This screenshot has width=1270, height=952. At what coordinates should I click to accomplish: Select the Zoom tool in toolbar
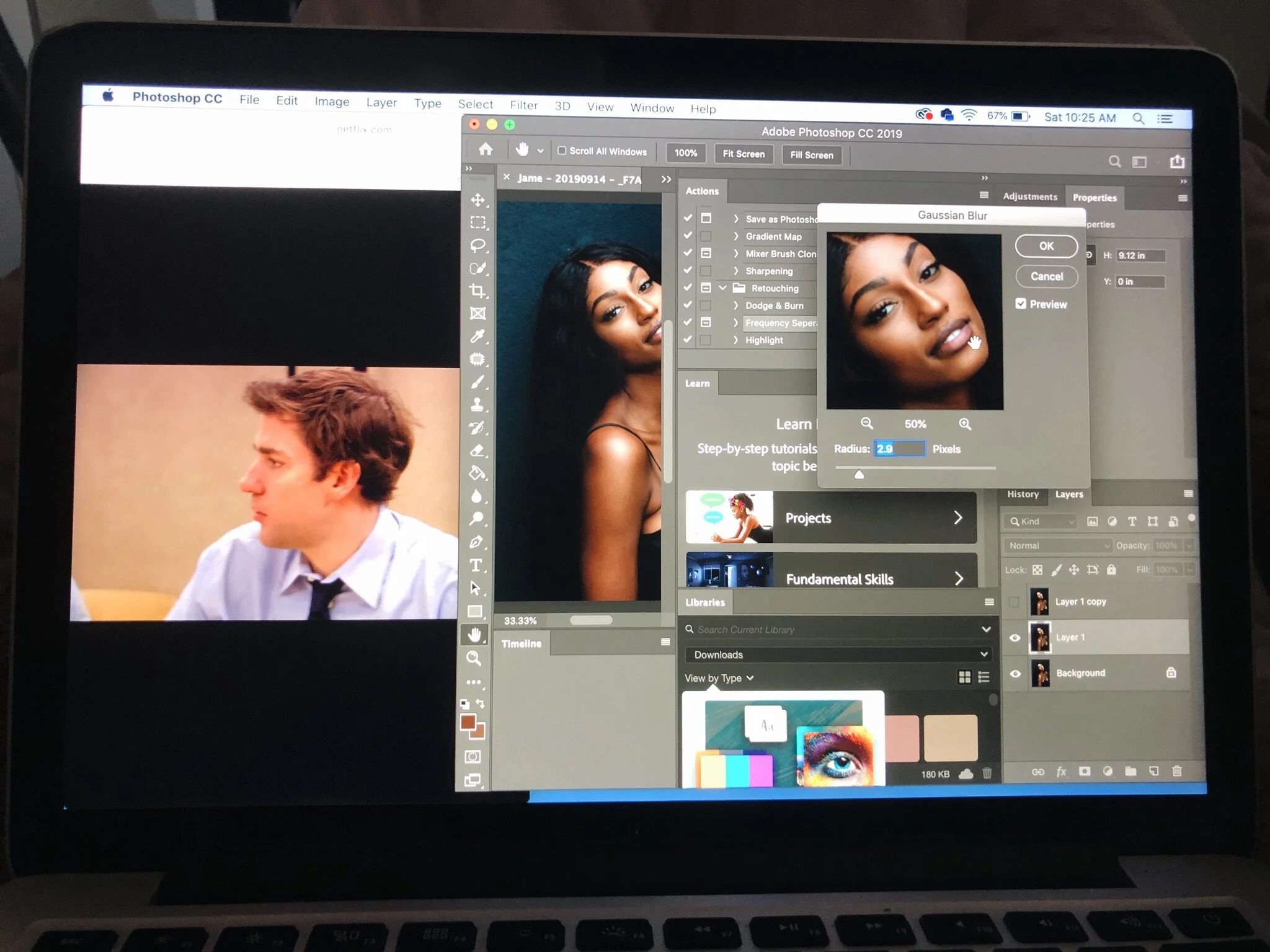tap(474, 658)
